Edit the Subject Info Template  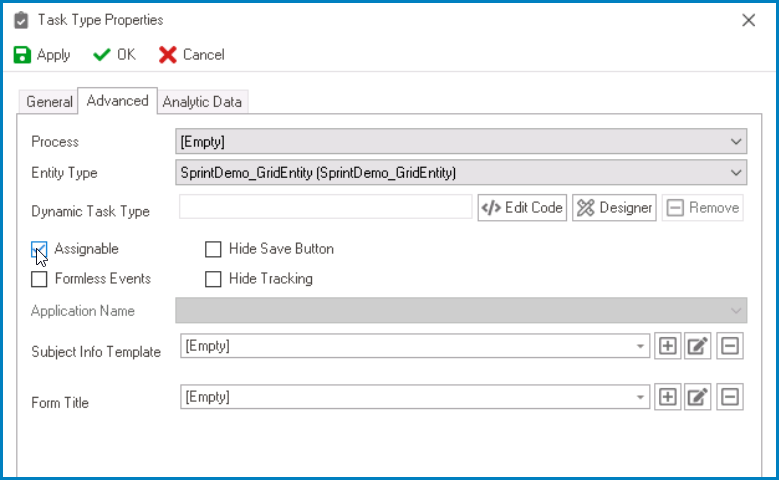pos(698,347)
